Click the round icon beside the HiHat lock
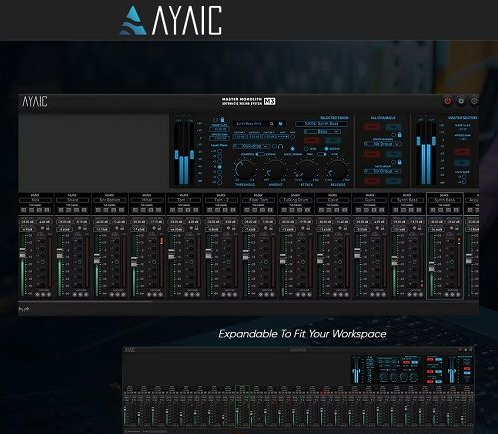498x434 pixels. pos(154,228)
